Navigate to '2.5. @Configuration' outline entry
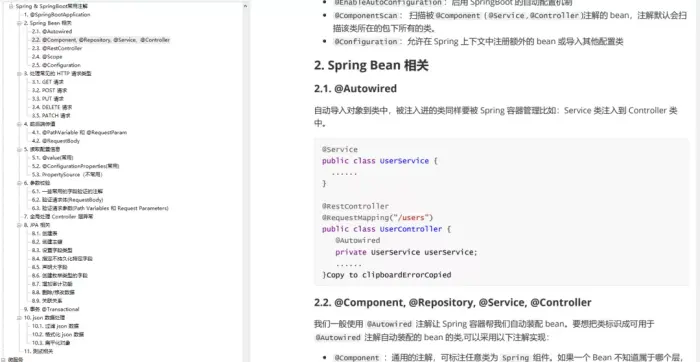The width and height of the screenshot is (700, 362). 56,65
